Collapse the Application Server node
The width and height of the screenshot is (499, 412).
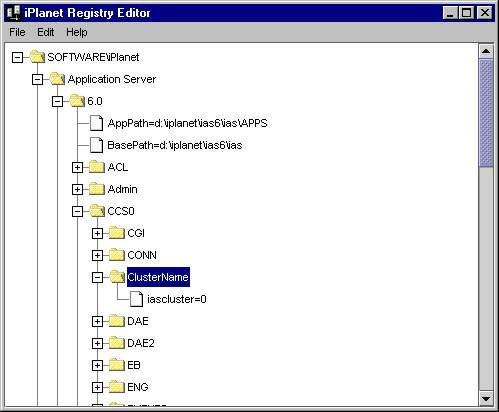coord(37,79)
